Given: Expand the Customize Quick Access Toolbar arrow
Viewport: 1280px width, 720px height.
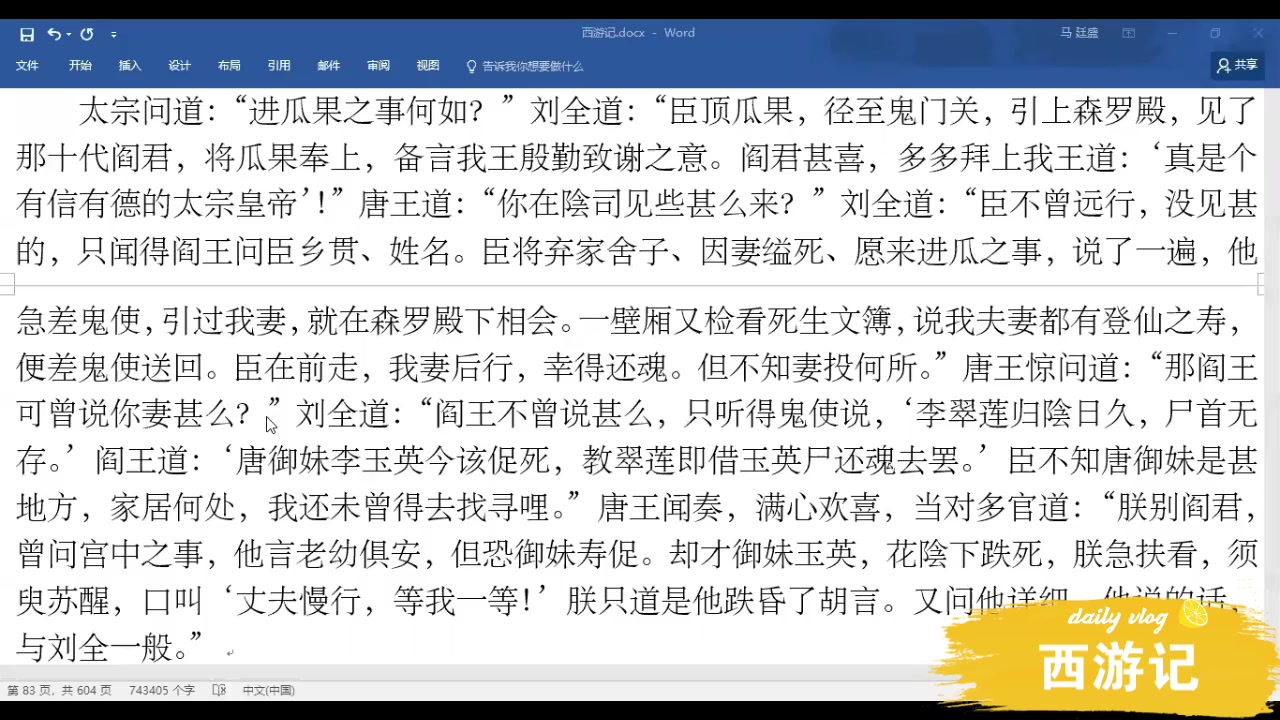Looking at the screenshot, I should point(114,34).
